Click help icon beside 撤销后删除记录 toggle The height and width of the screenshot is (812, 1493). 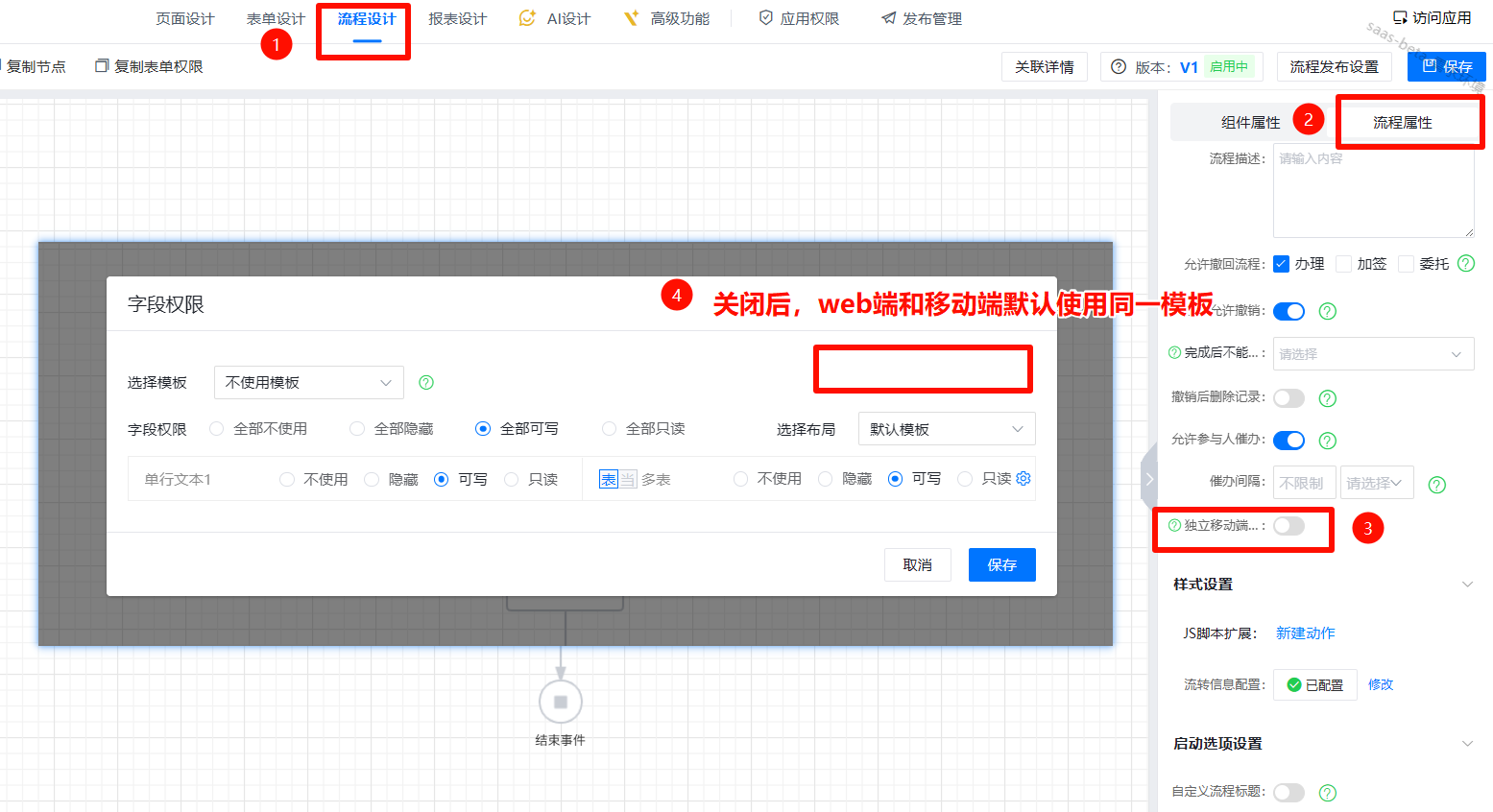tap(1328, 398)
